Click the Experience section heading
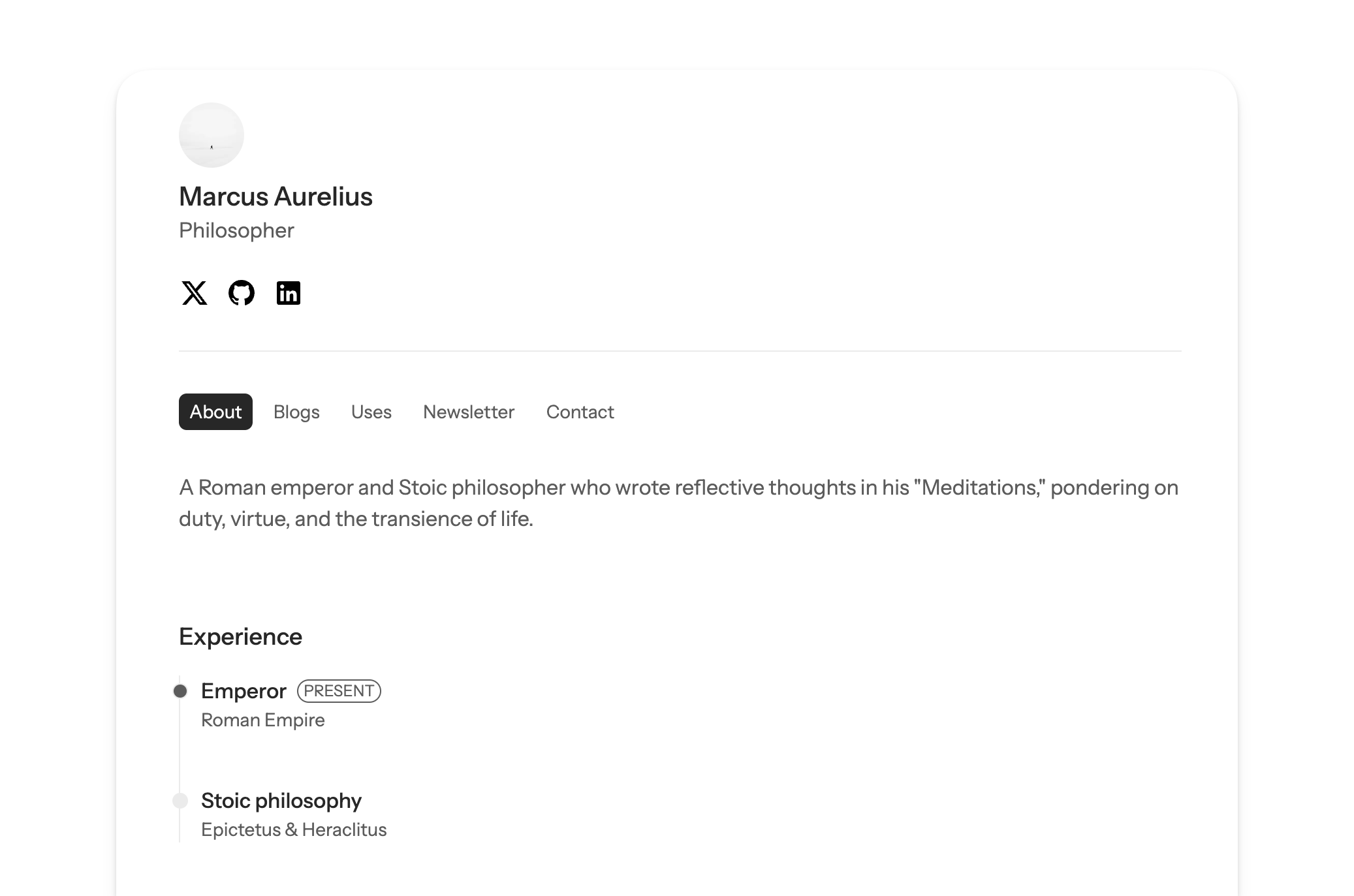Image resolution: width=1354 pixels, height=896 pixels. pyautogui.click(x=240, y=636)
